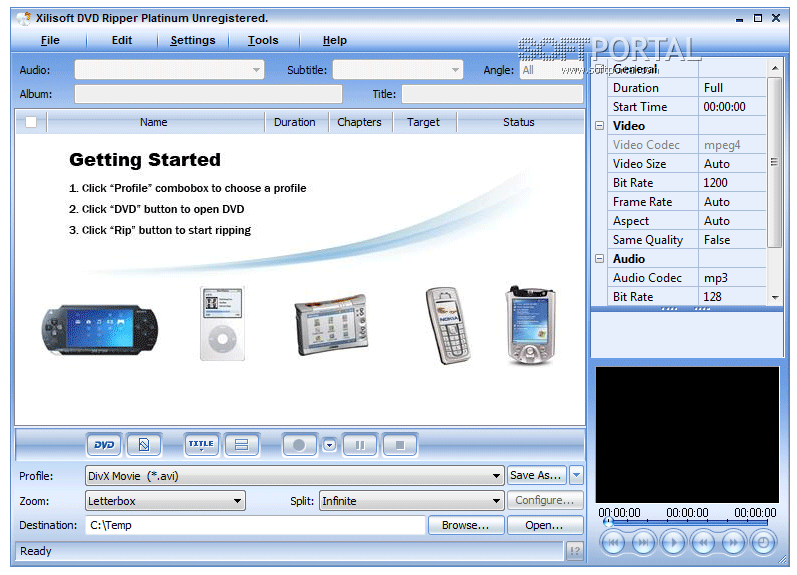The height and width of the screenshot is (575, 797).
Task: Click the Status column header
Action: coord(520,122)
